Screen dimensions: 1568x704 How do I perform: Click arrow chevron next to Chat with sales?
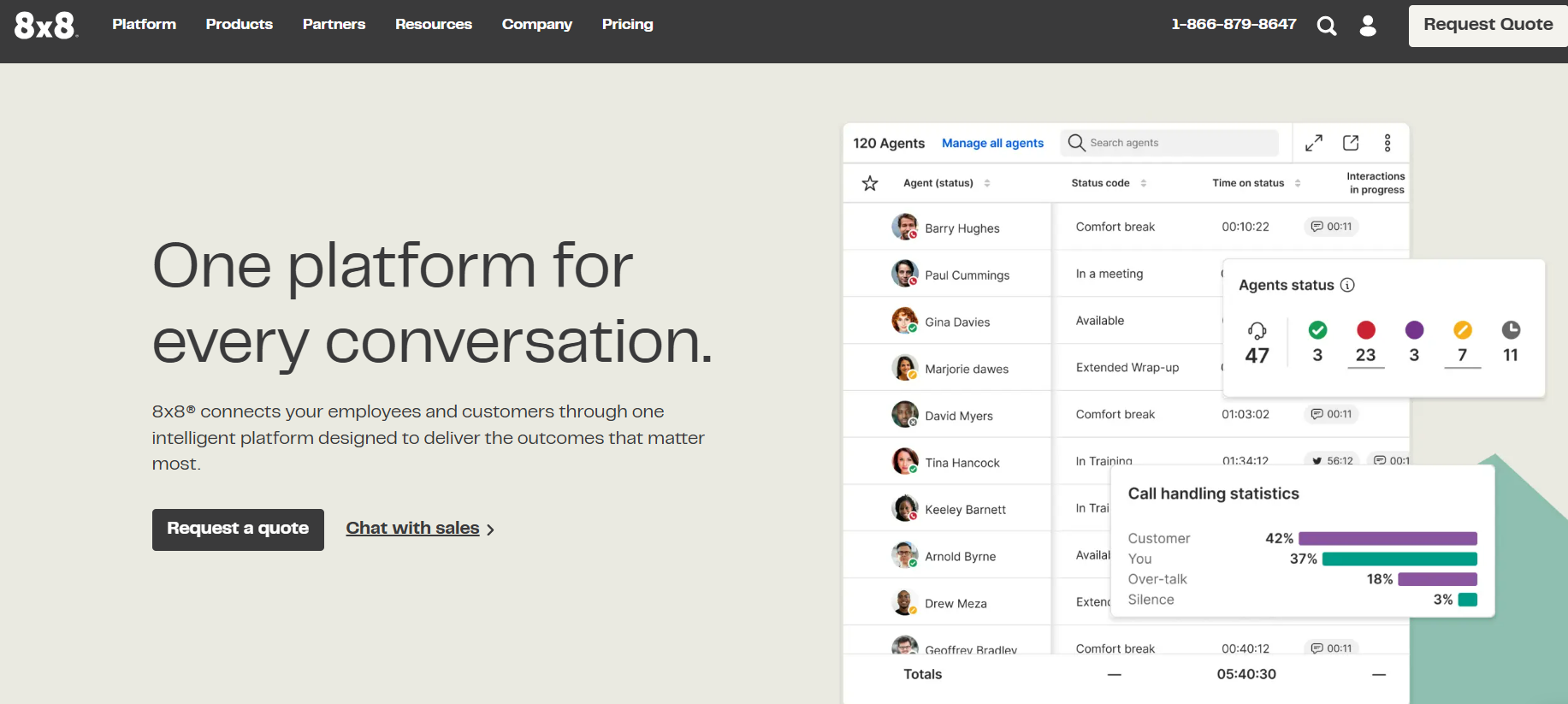click(x=490, y=530)
